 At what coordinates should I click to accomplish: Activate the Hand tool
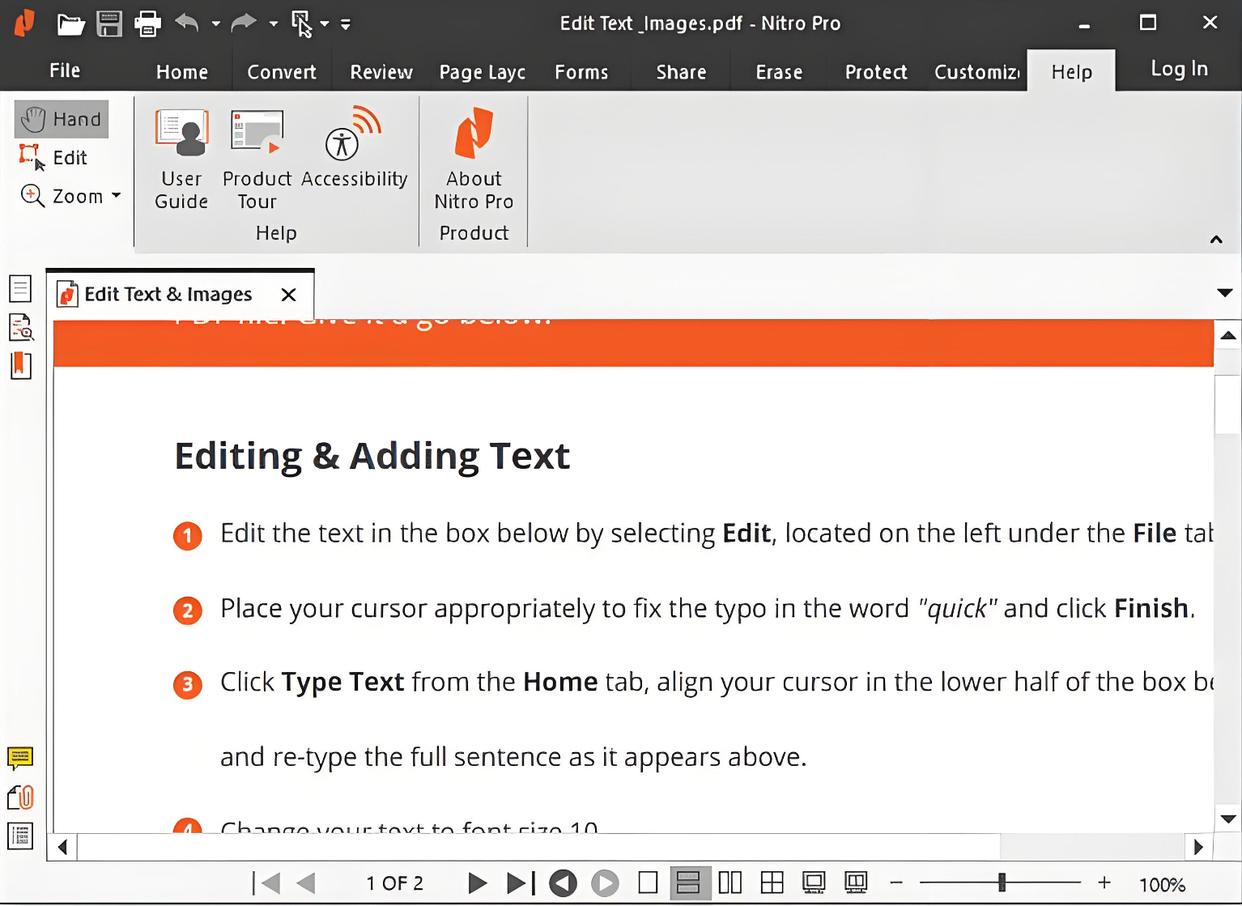(62, 119)
